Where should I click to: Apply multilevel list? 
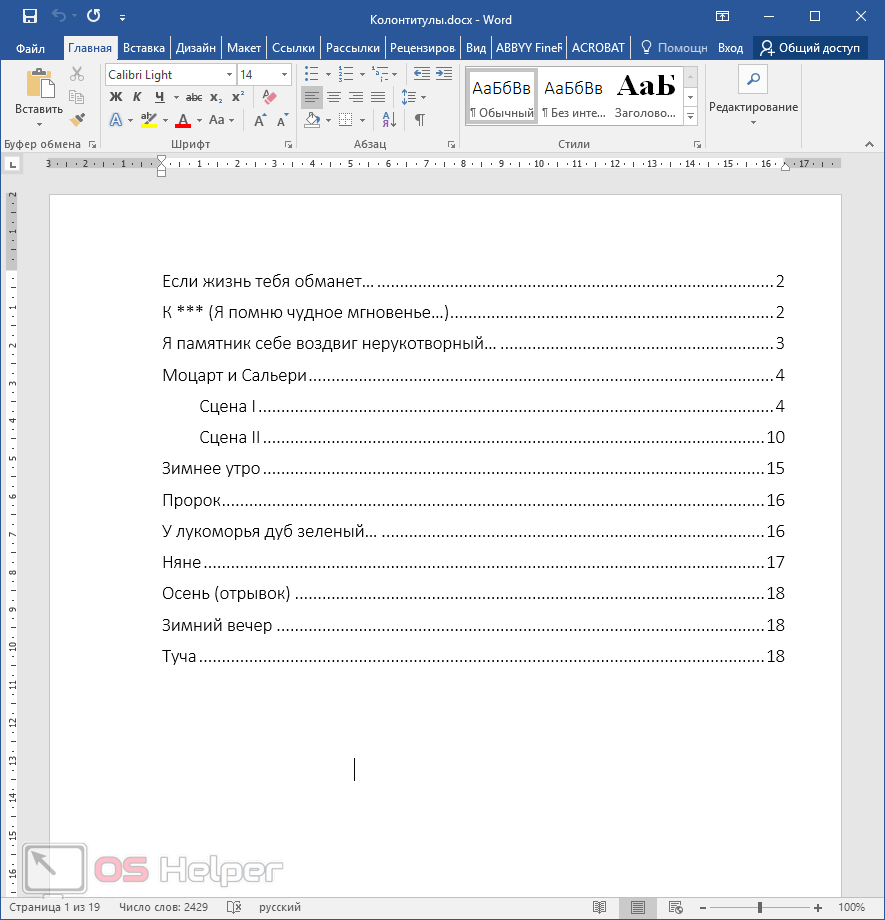tap(380, 74)
